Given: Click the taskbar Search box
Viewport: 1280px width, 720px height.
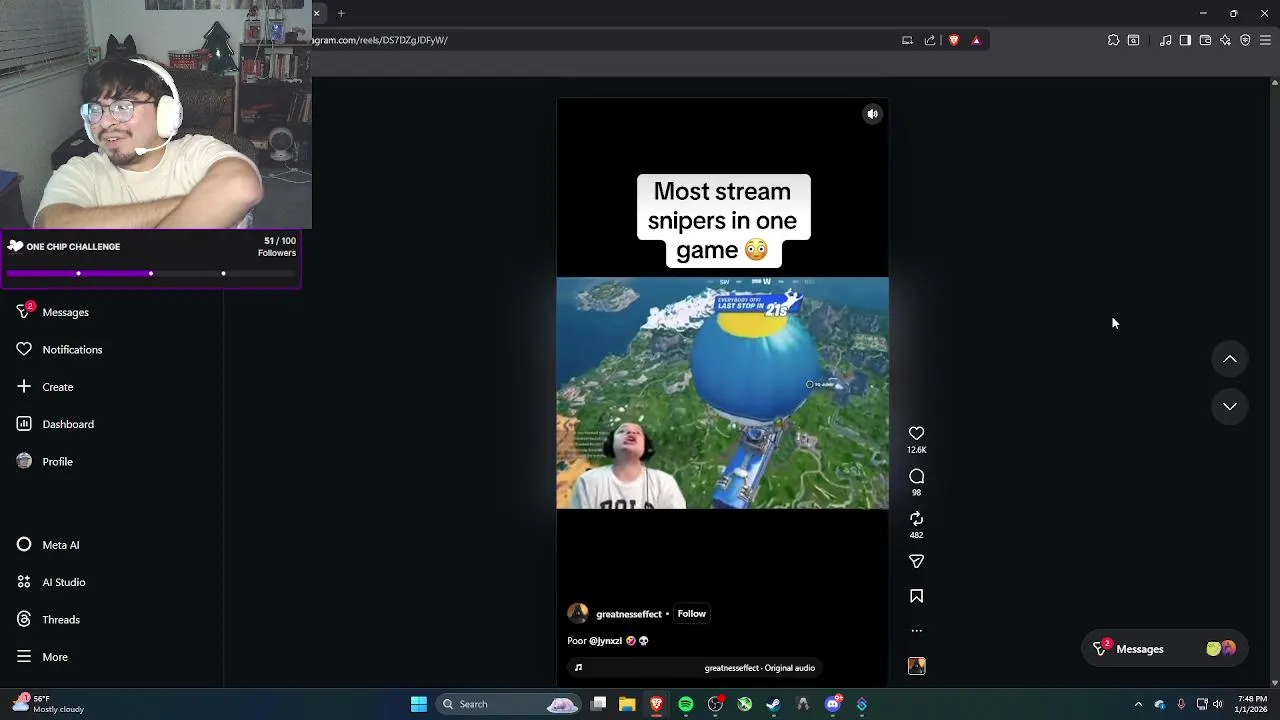Looking at the screenshot, I should 509,704.
